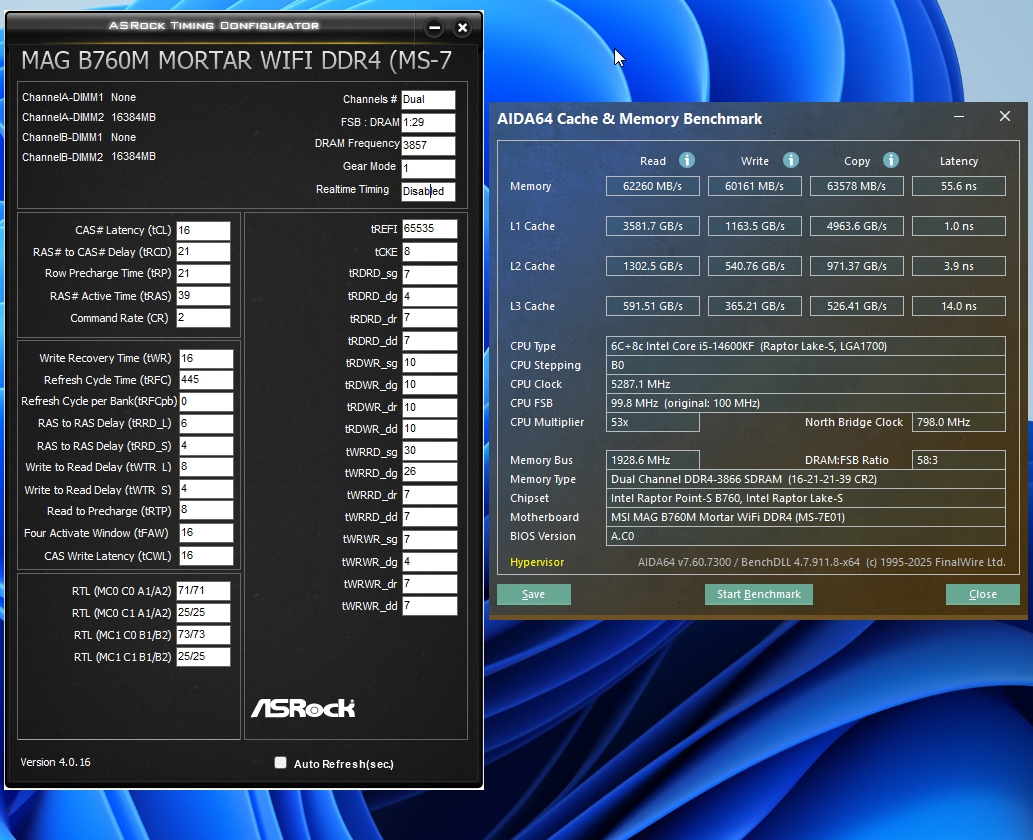Click the Write info icon in AIDA64
This screenshot has width=1033, height=840.
point(791,160)
